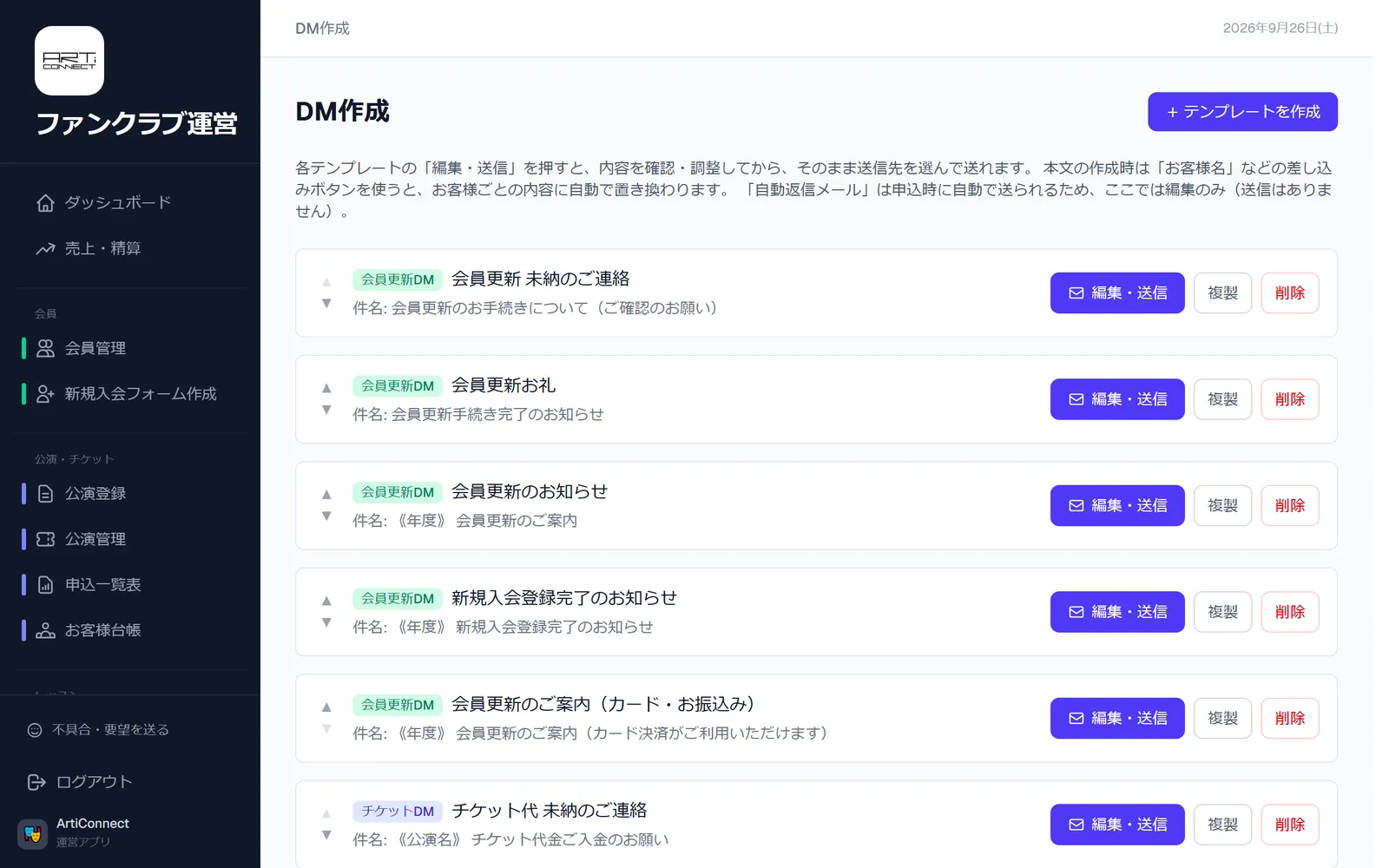Duplicate 新規入会登録完了のお知らせ template
1389x868 pixels.
coord(1222,612)
